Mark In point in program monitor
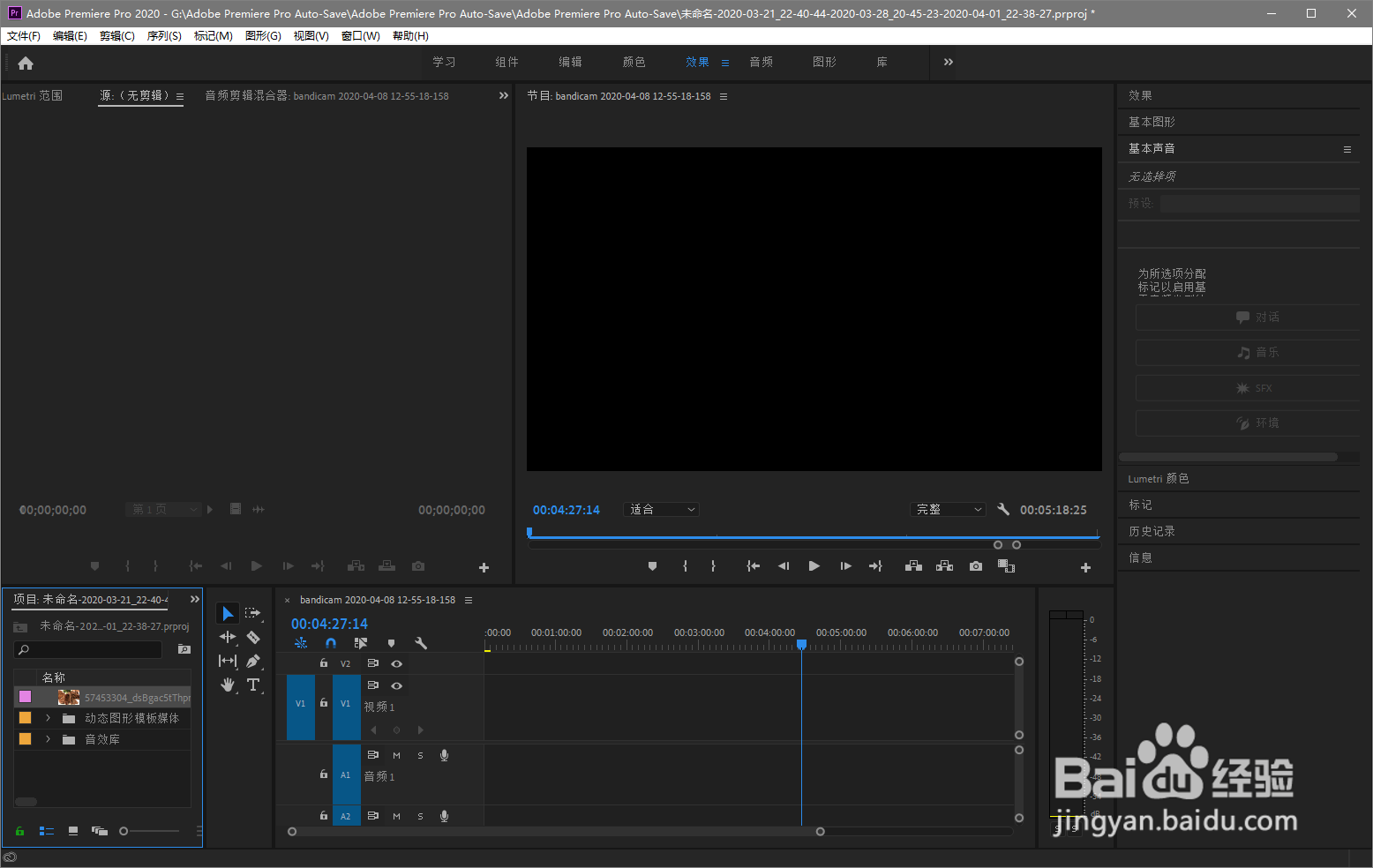This screenshot has height=868, width=1373. [685, 566]
